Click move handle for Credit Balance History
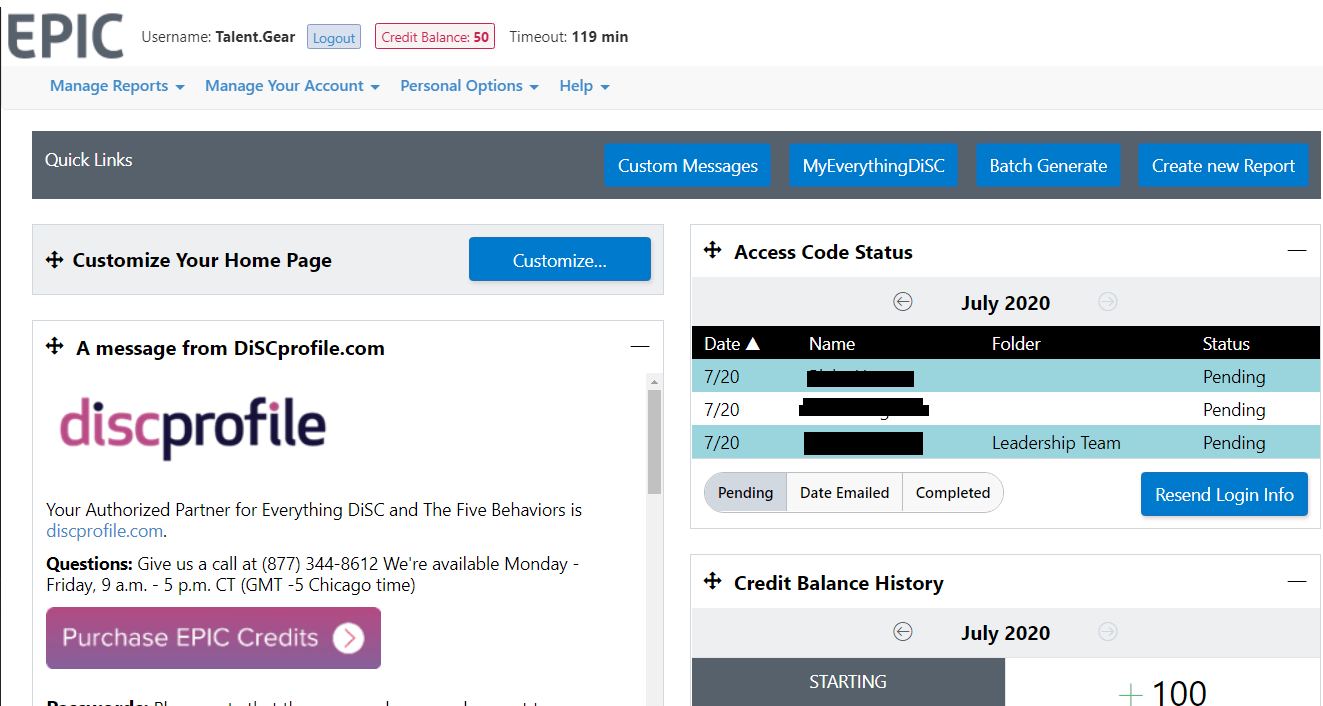 point(713,581)
